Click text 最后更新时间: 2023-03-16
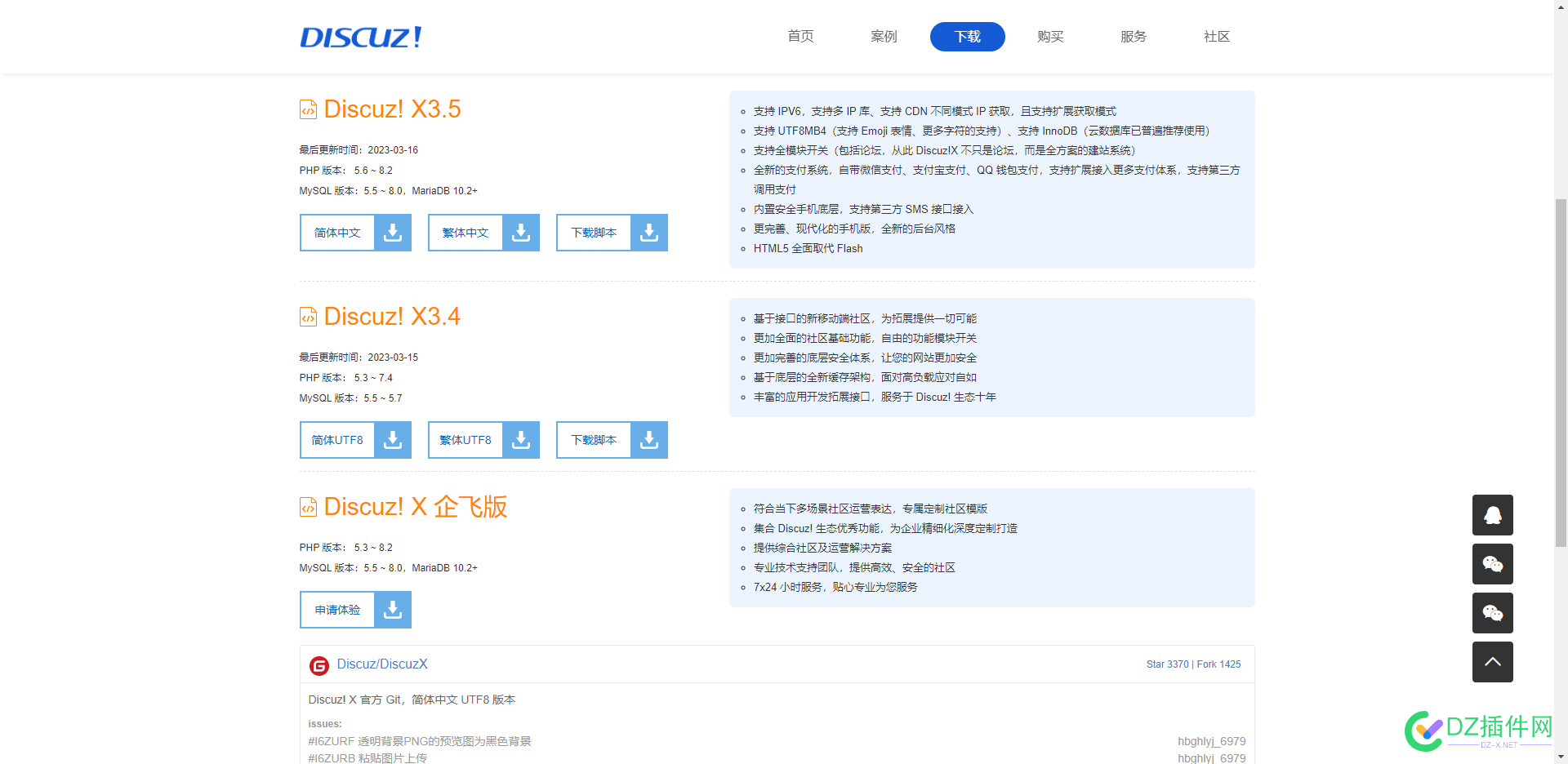This screenshot has width=1568, height=764. point(359,150)
